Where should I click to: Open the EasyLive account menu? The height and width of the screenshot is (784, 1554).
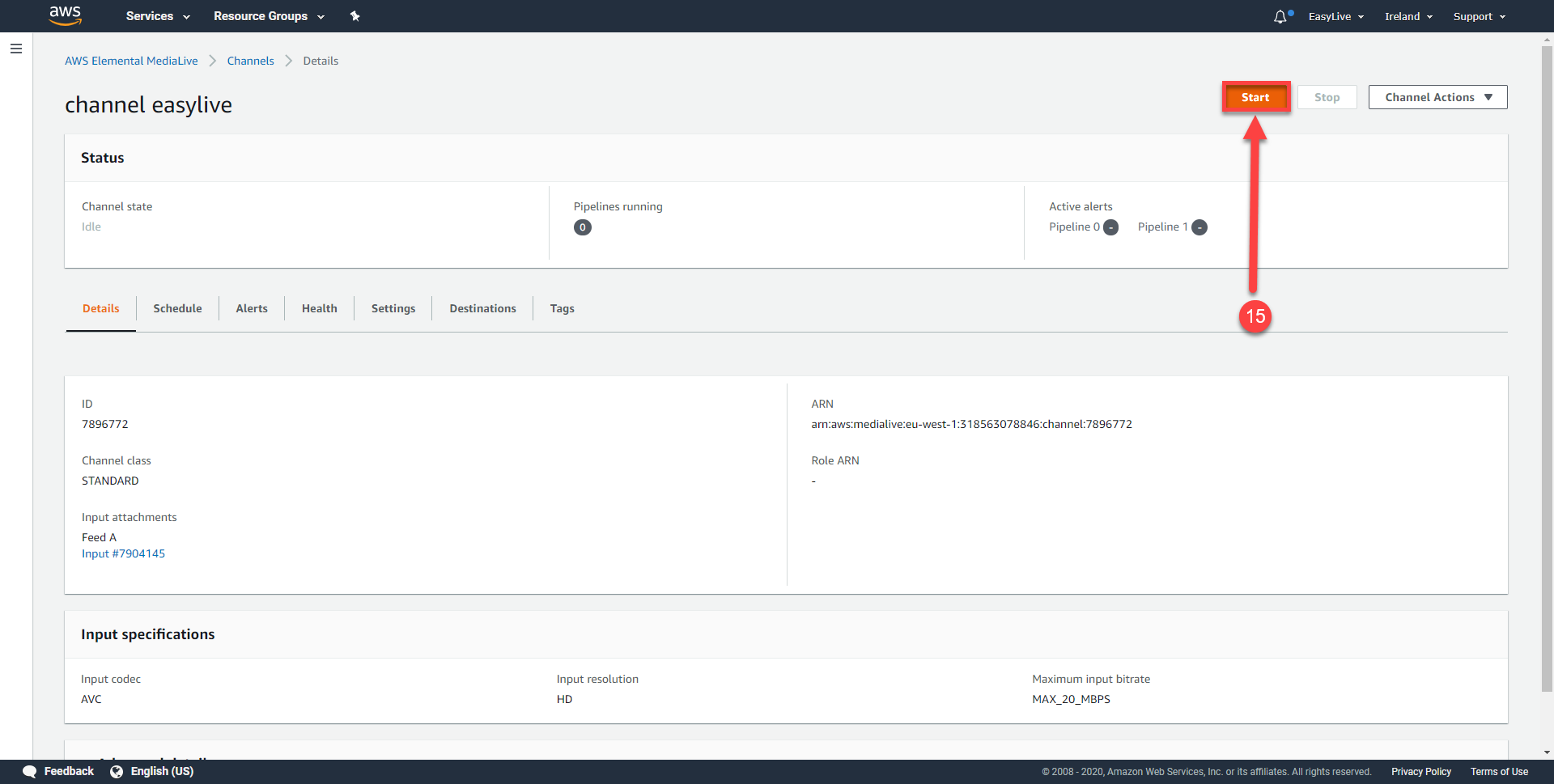(1336, 16)
